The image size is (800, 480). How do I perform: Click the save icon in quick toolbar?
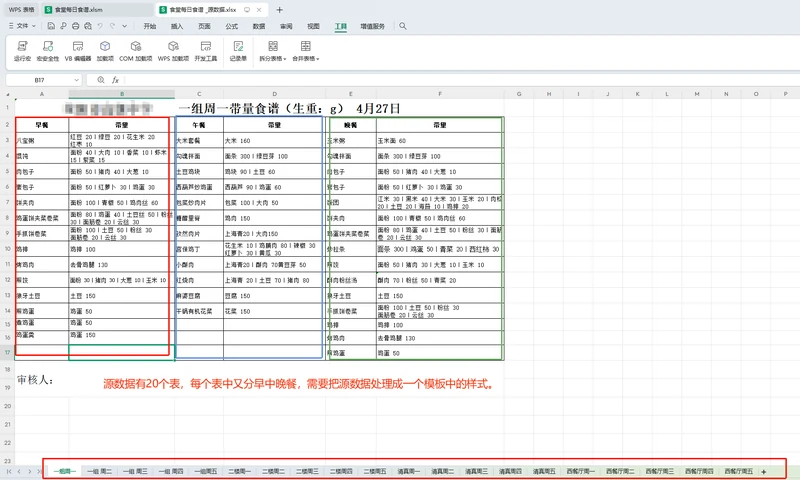51,26
